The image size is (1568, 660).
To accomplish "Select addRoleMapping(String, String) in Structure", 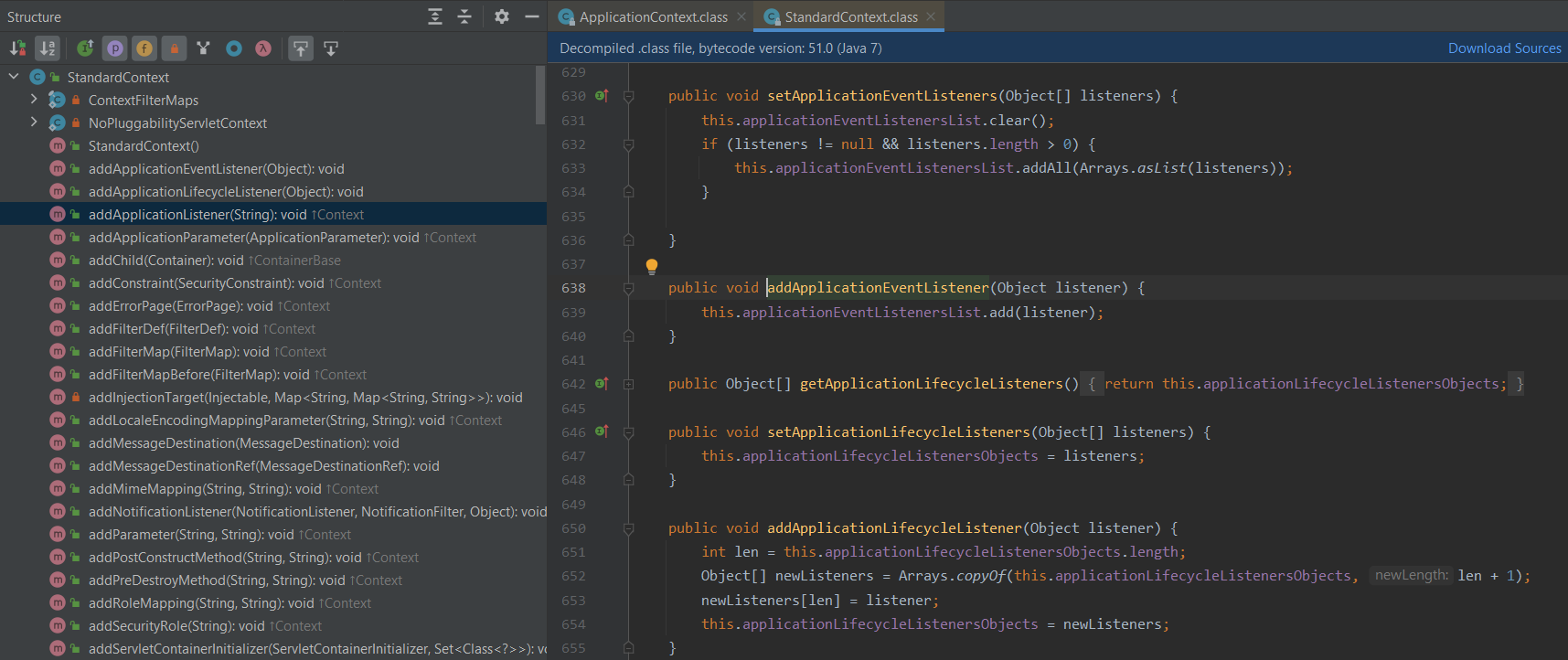I will pyautogui.click(x=273, y=602).
